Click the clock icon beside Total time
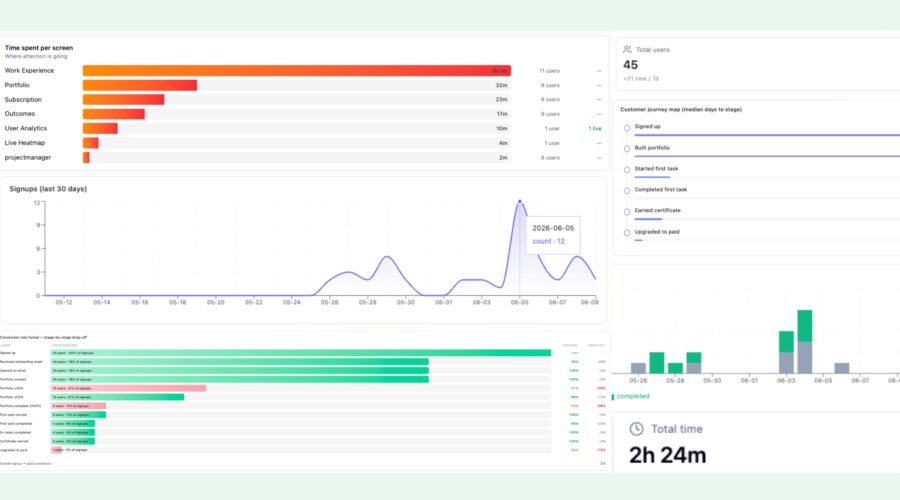 click(x=636, y=429)
